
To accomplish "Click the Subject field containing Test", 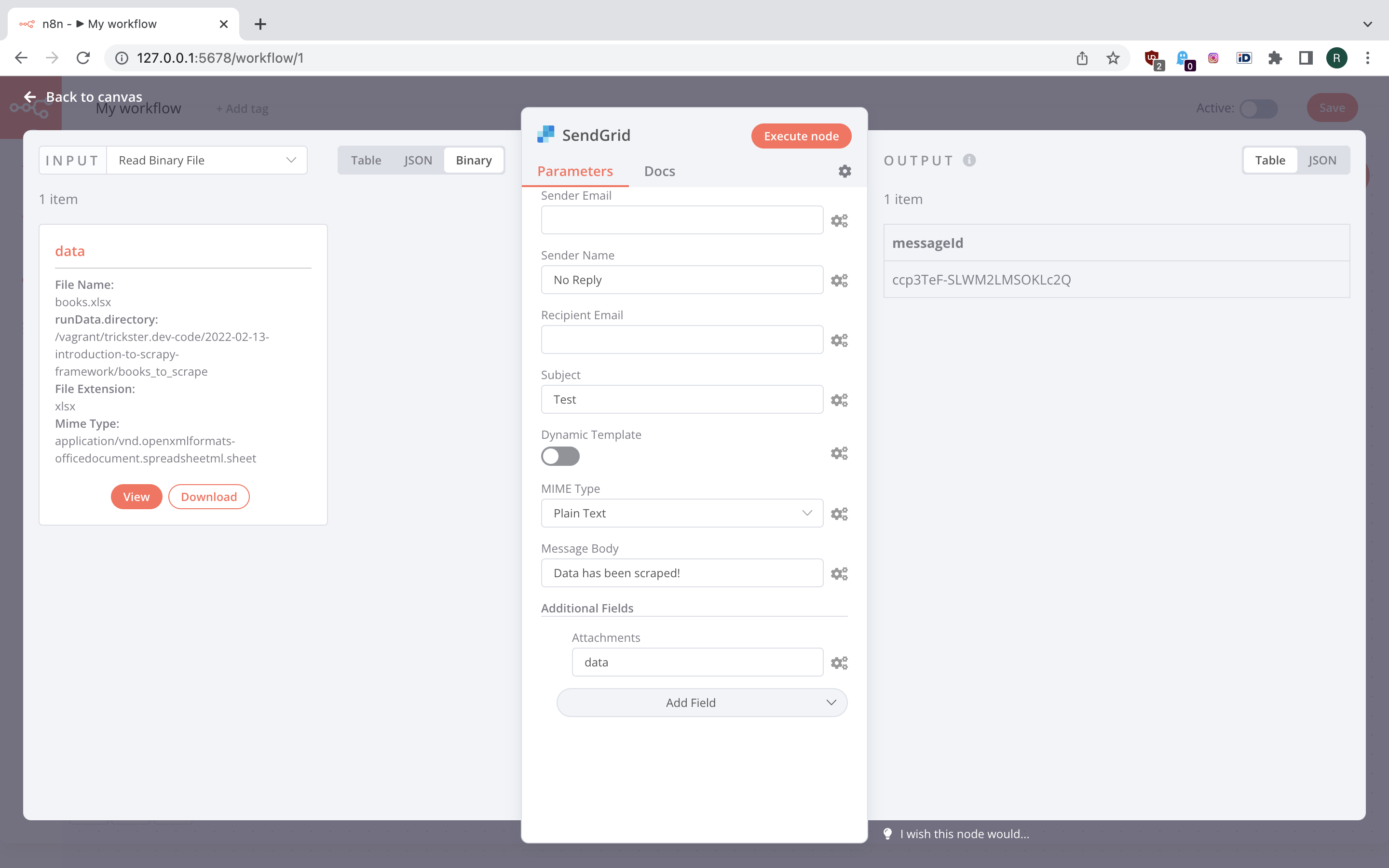I will tap(682, 399).
